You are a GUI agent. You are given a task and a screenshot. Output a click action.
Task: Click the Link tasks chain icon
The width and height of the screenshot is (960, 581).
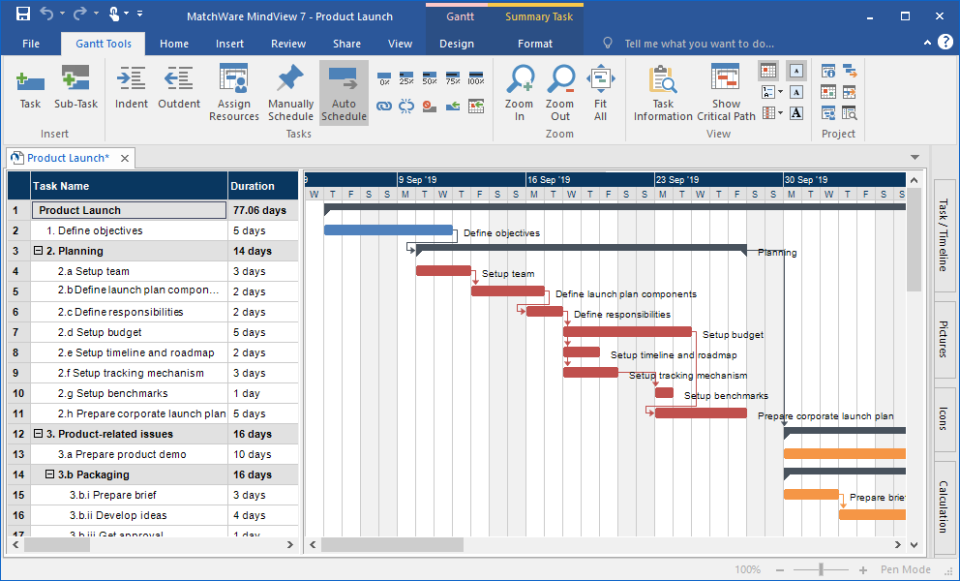pos(384,104)
